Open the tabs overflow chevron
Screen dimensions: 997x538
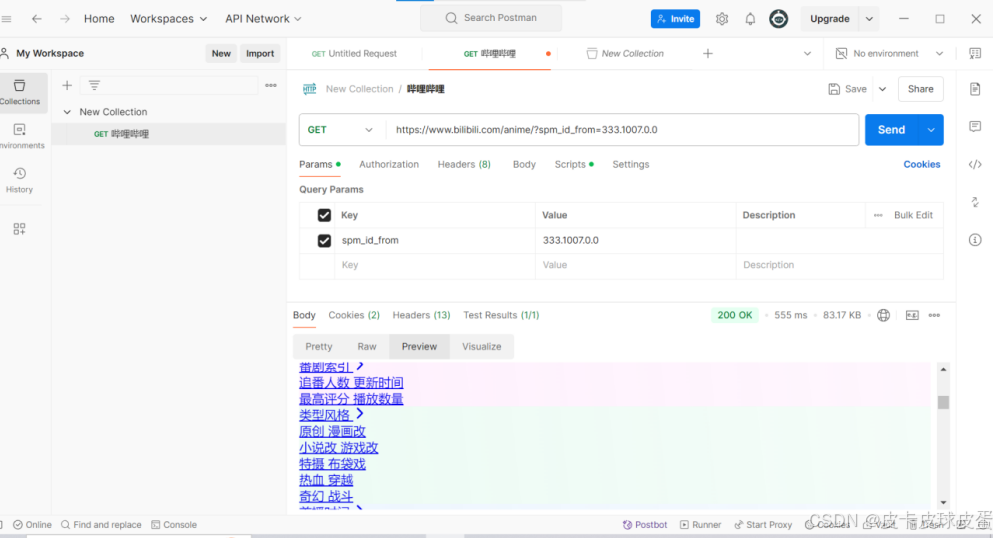[x=808, y=53]
